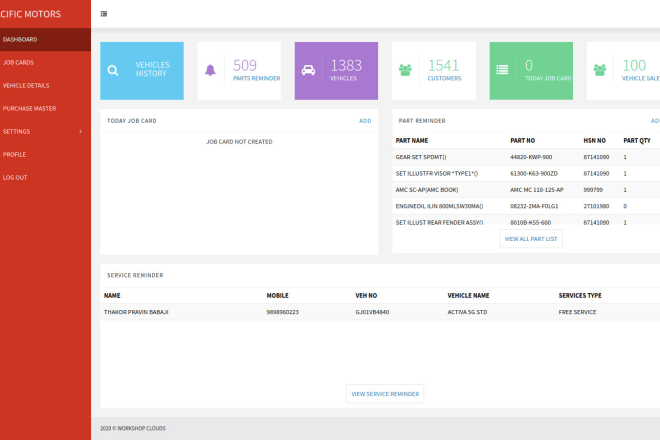660x440 pixels.
Task: Click the 509 Parts Reminder count
Action: 245,65
